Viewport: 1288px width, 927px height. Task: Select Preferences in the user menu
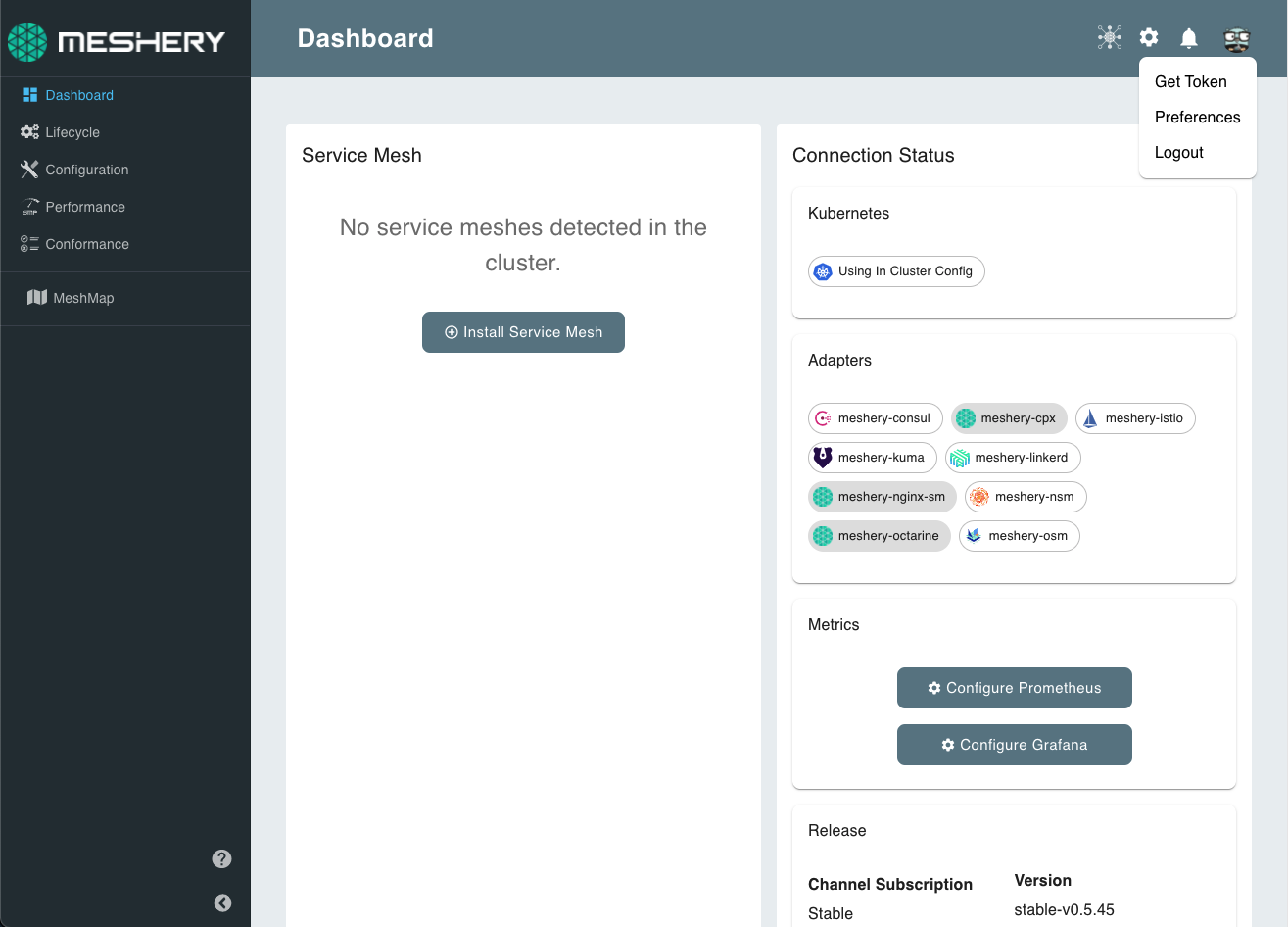1197,118
